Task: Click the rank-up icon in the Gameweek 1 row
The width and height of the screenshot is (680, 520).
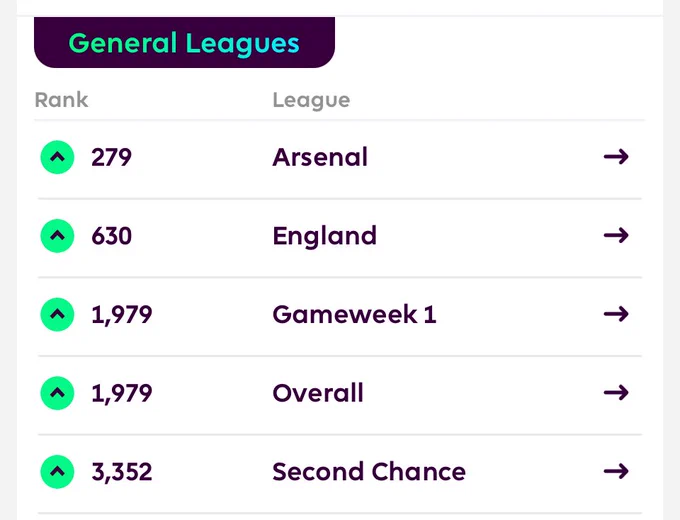Action: pos(57,314)
